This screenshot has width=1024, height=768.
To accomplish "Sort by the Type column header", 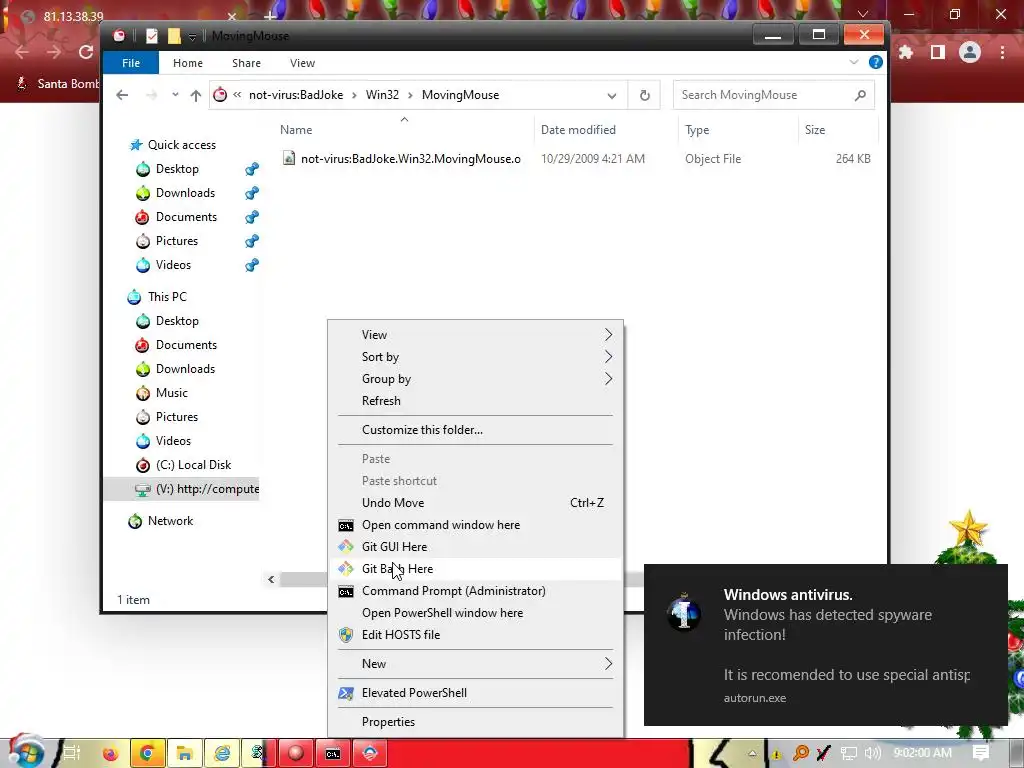I will click(697, 130).
